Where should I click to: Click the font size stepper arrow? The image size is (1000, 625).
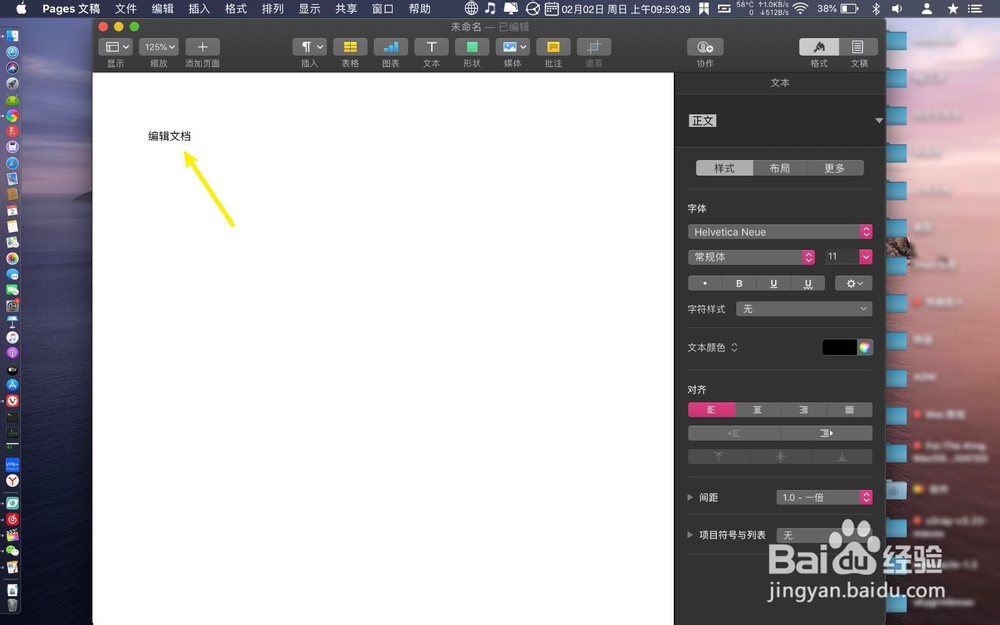pos(865,256)
